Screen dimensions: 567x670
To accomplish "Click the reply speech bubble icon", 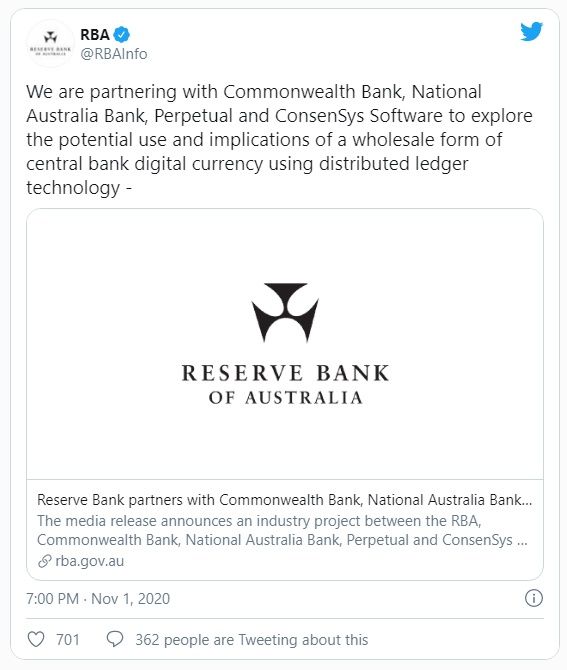I will pyautogui.click(x=115, y=639).
